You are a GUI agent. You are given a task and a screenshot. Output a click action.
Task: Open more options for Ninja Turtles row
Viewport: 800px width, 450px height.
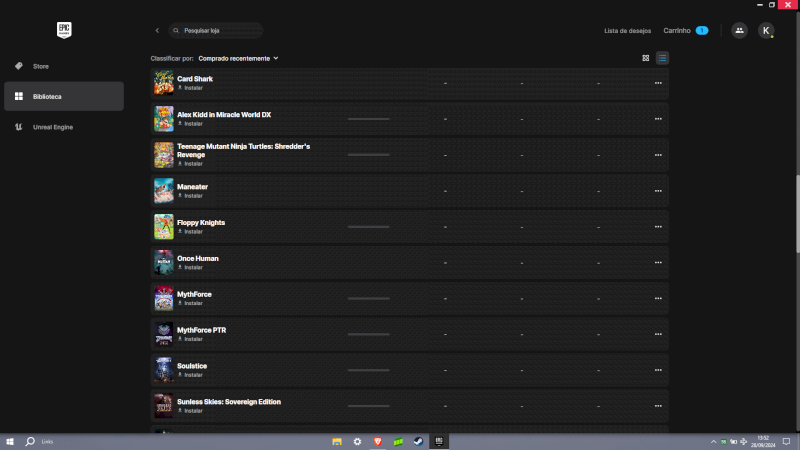658,155
